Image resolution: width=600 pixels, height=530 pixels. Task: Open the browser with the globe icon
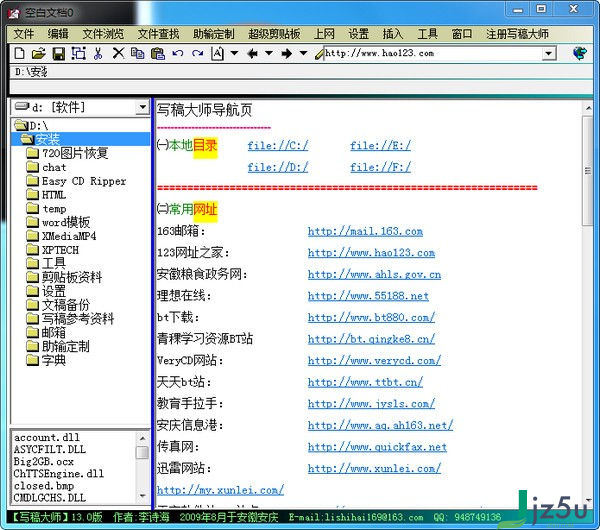tap(580, 53)
